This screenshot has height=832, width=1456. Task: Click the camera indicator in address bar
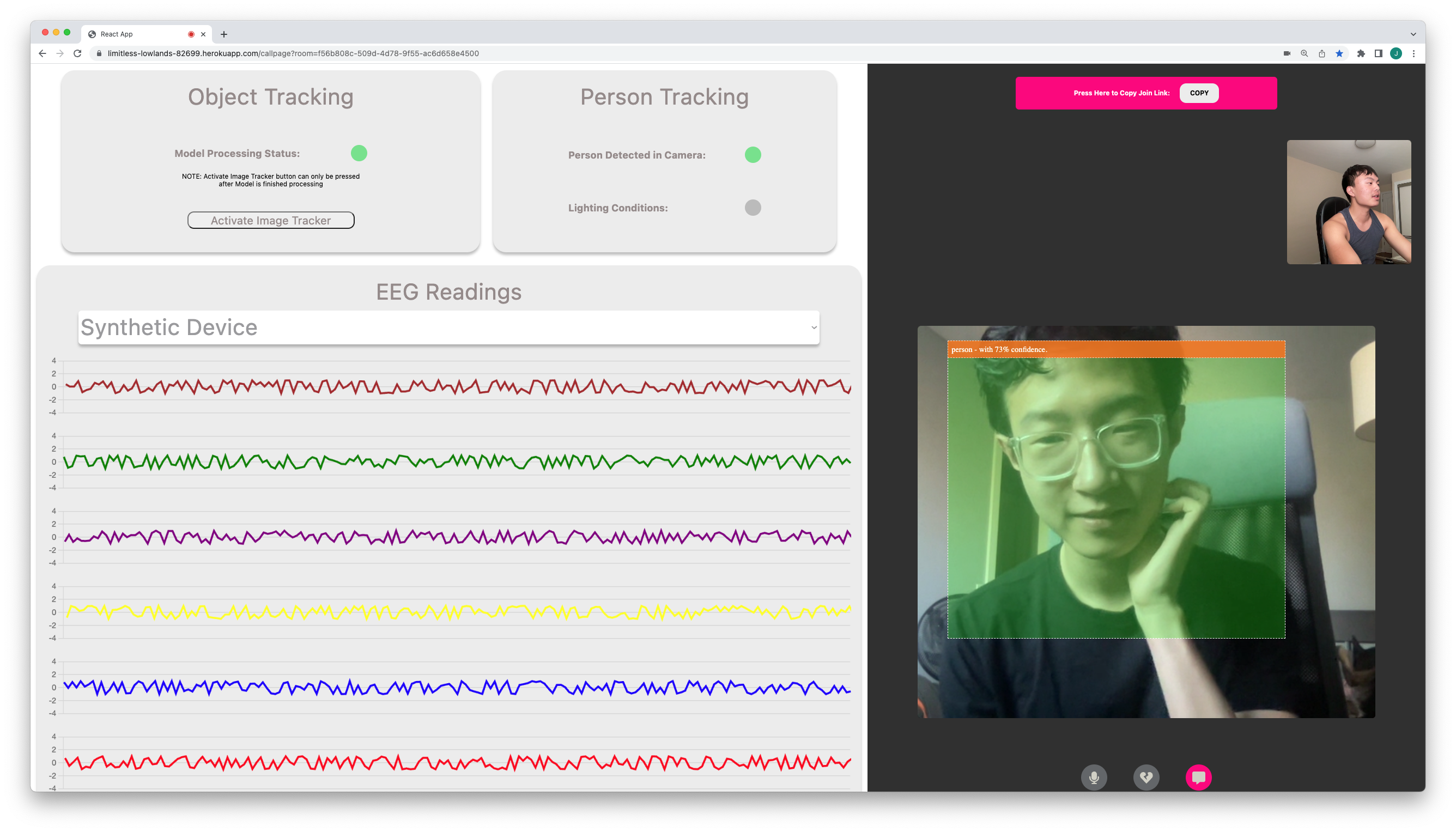1287,53
